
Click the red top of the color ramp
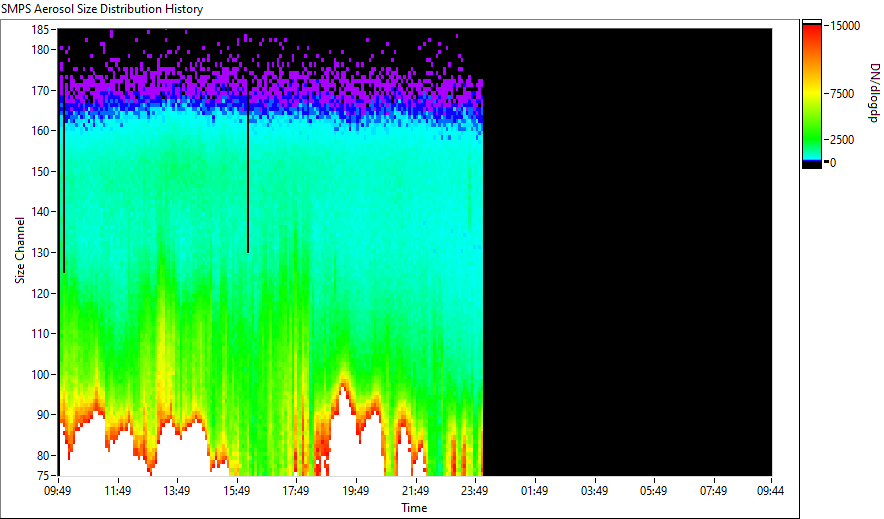(x=812, y=29)
